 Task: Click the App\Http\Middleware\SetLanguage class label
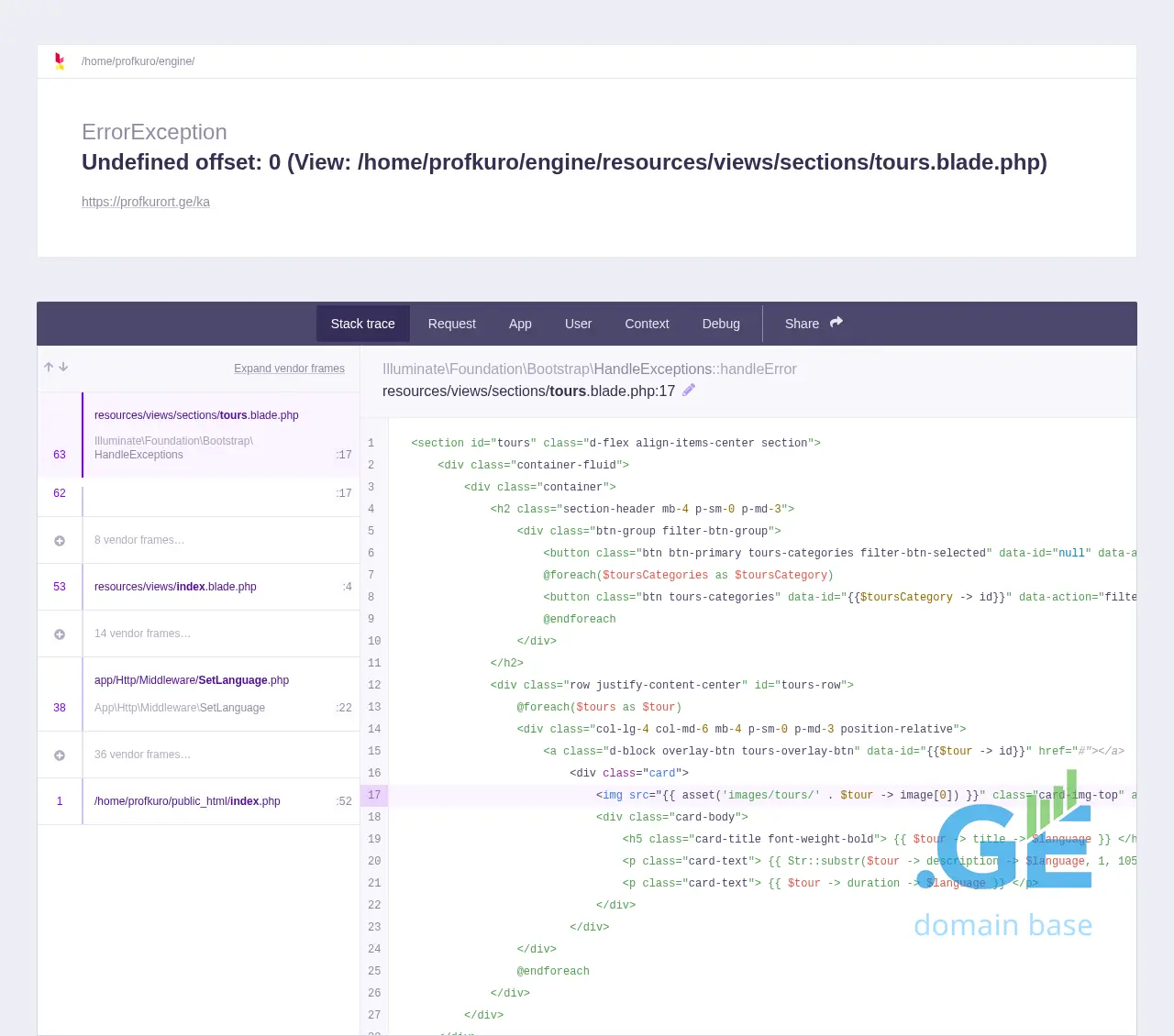(x=180, y=708)
